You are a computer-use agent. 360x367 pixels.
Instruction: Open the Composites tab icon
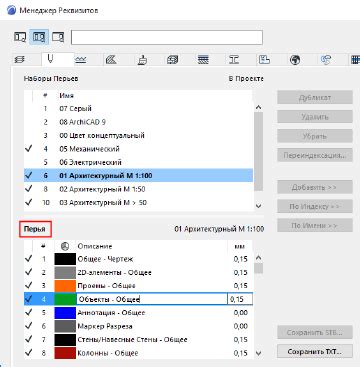point(203,60)
